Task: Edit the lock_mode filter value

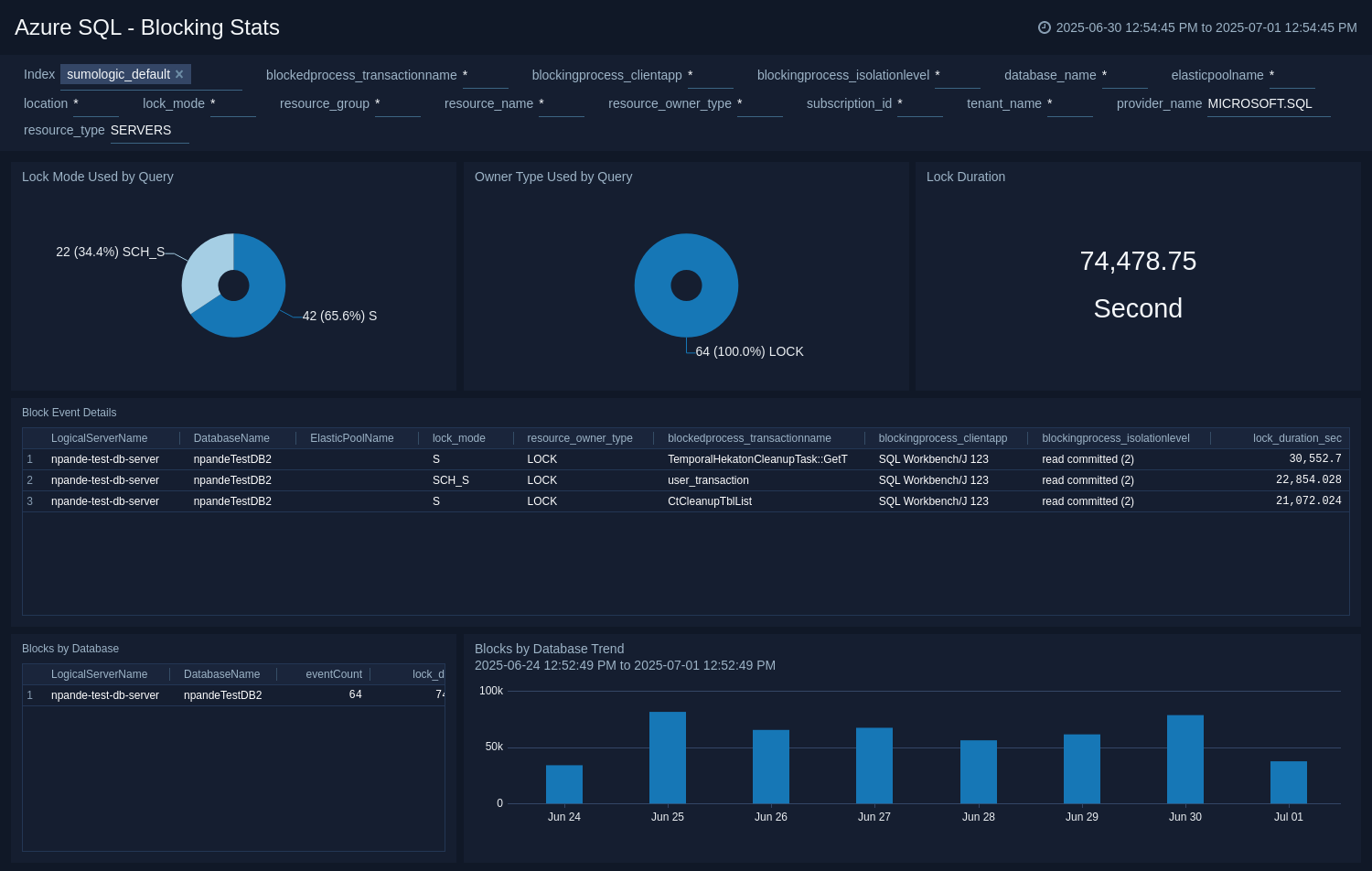Action: pos(232,104)
